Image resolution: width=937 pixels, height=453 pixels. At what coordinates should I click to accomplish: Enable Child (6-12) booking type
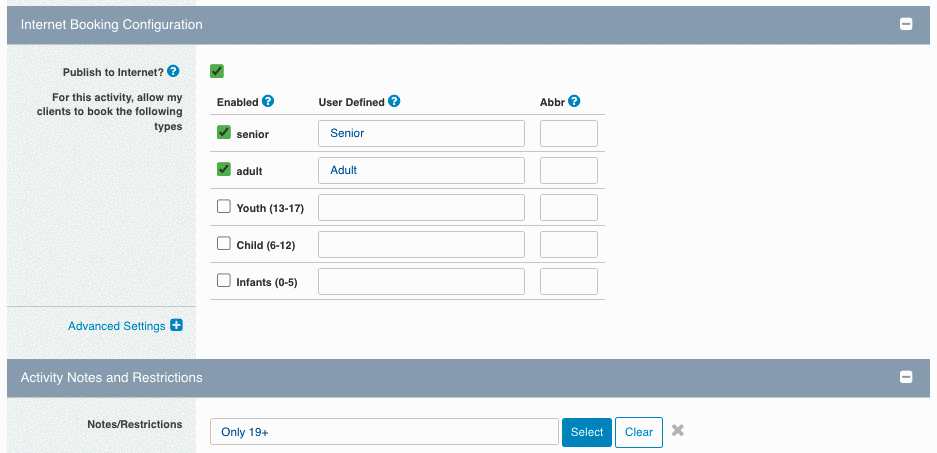[223, 243]
